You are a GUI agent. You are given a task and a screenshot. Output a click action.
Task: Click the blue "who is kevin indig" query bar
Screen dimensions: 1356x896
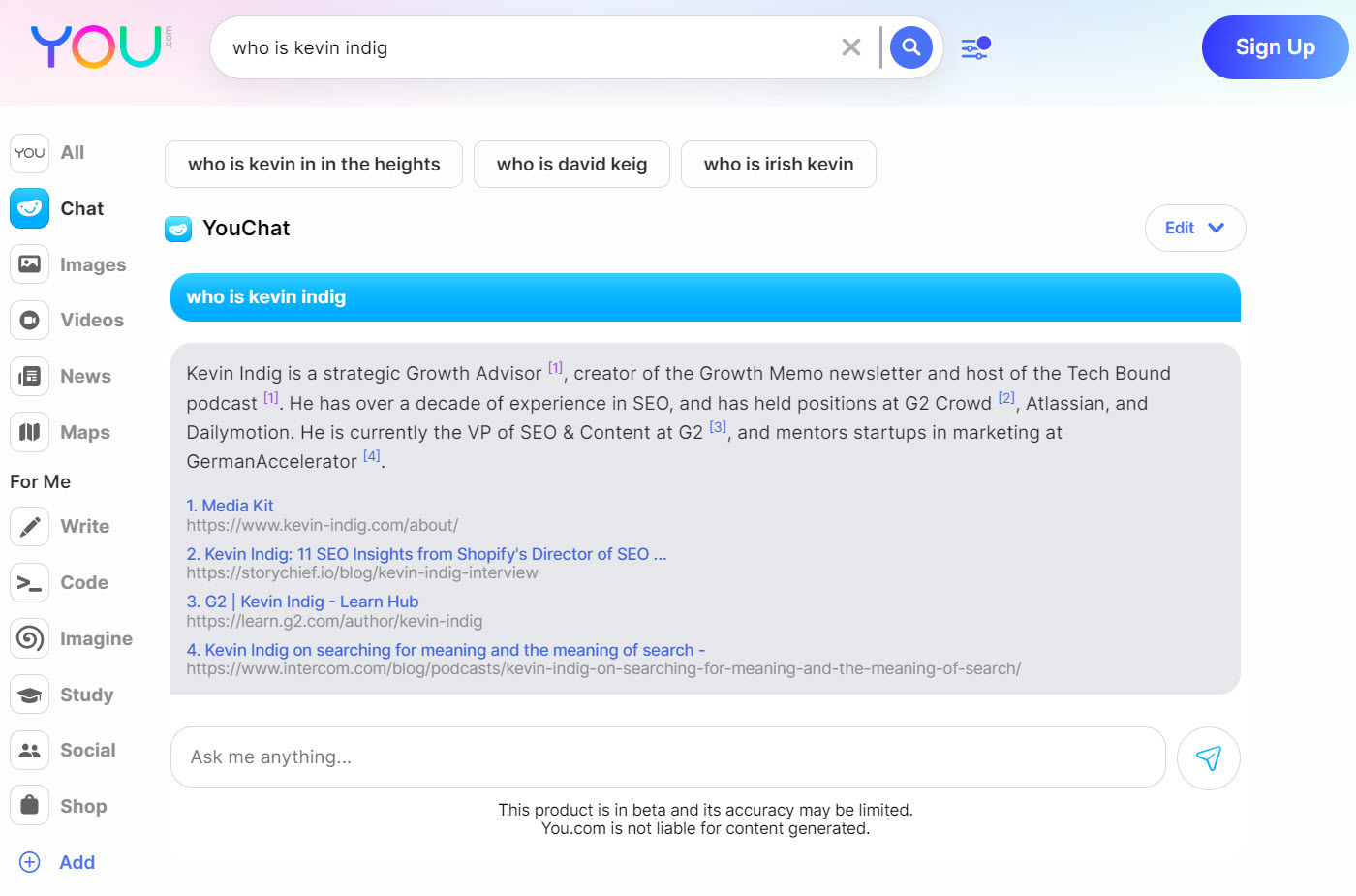705,297
